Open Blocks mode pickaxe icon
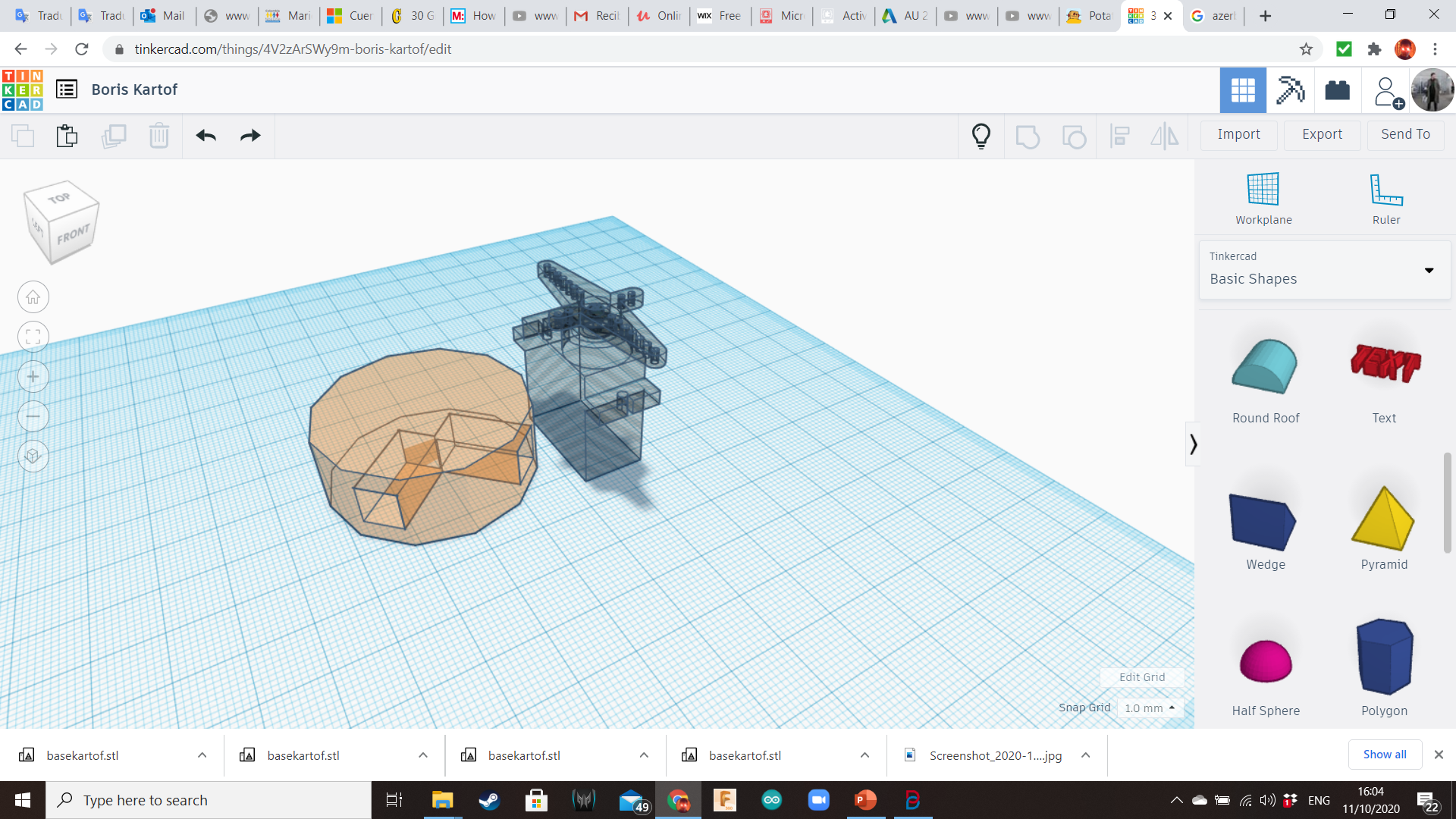Viewport: 1456px width, 819px height. pos(1289,90)
